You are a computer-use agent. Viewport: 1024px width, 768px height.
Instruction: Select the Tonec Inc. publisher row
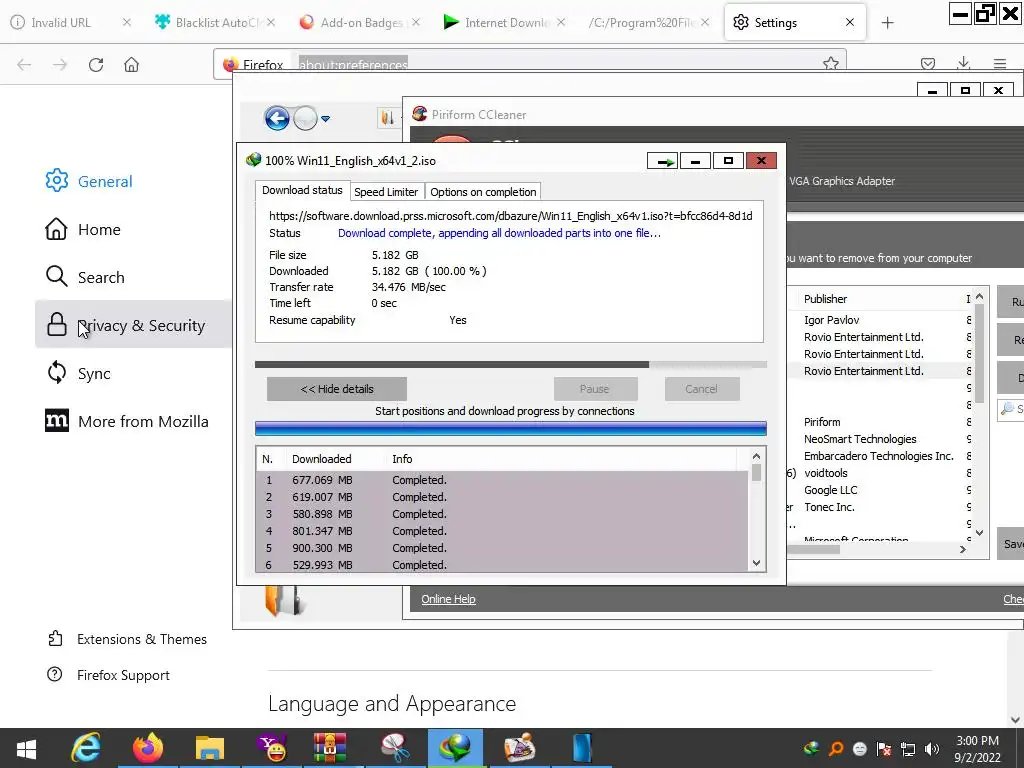click(829, 507)
